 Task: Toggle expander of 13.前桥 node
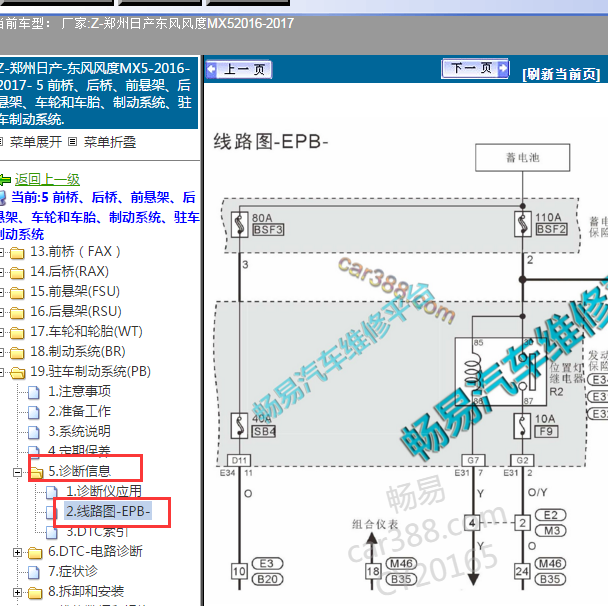pyautogui.click(x=1, y=252)
